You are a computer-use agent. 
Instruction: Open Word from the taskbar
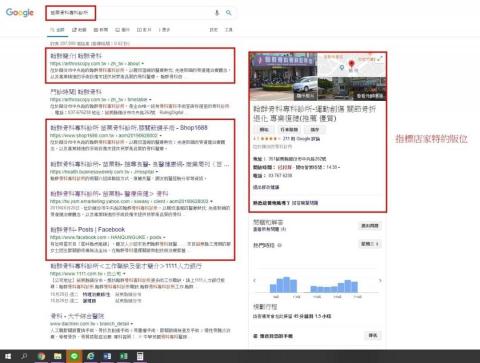(x=107, y=356)
